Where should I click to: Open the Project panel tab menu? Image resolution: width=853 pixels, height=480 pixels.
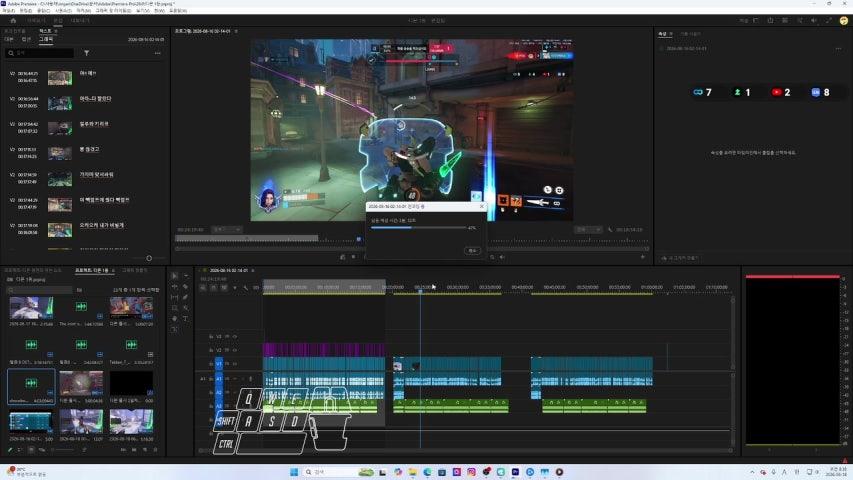tap(113, 270)
